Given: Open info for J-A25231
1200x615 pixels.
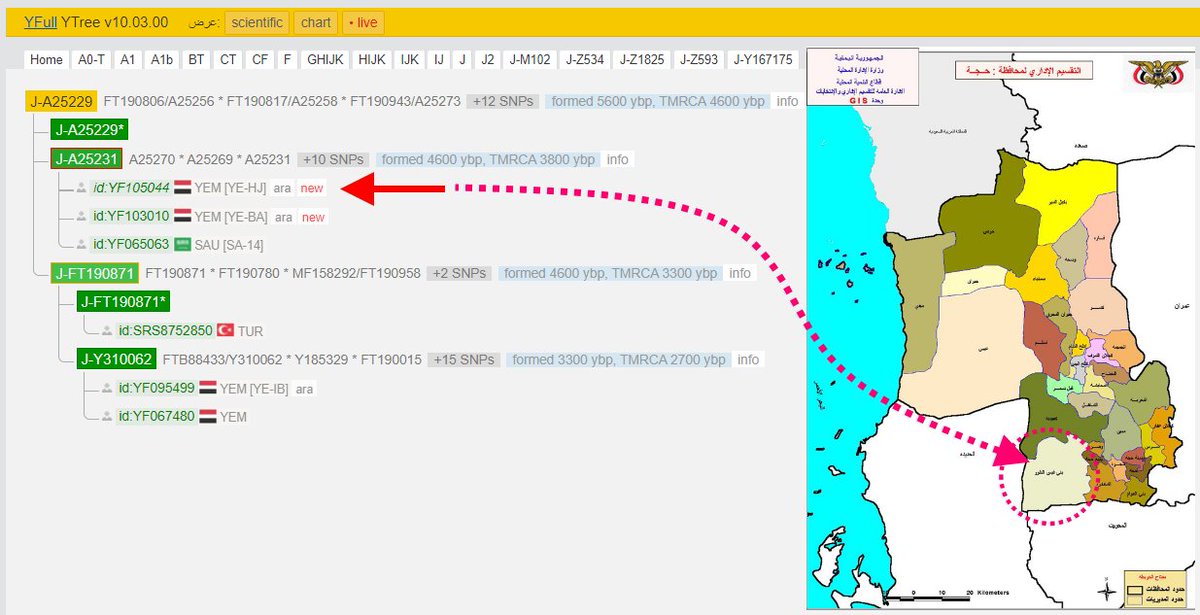Looking at the screenshot, I should point(618,159).
